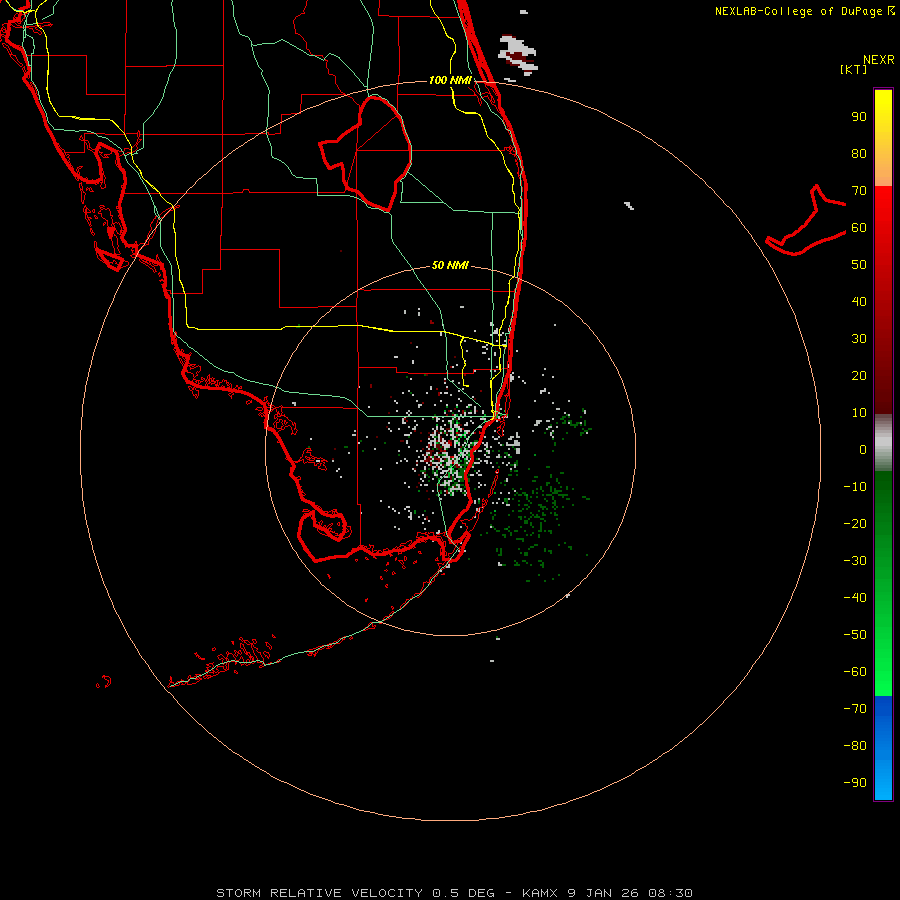This screenshot has width=900, height=900.
Task: Click the gray zero-velocity segment of the color bar
Action: click(883, 442)
